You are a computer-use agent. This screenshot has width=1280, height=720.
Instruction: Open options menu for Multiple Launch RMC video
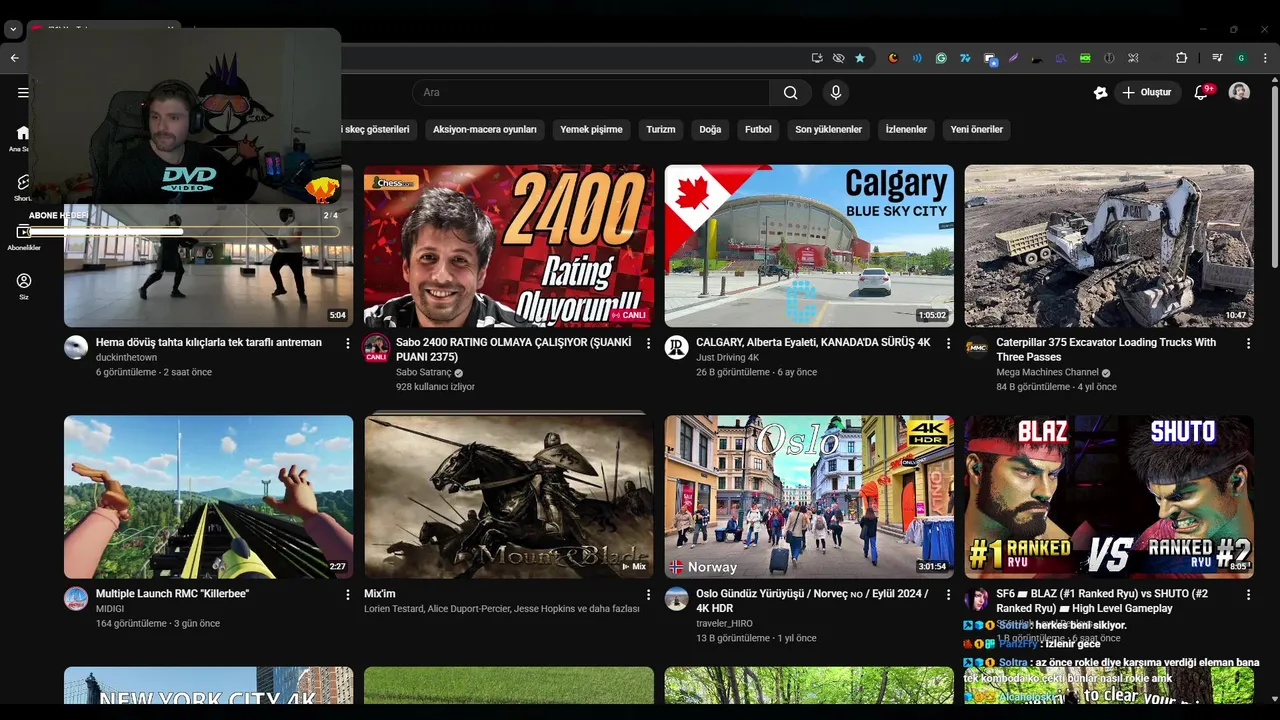click(x=348, y=594)
